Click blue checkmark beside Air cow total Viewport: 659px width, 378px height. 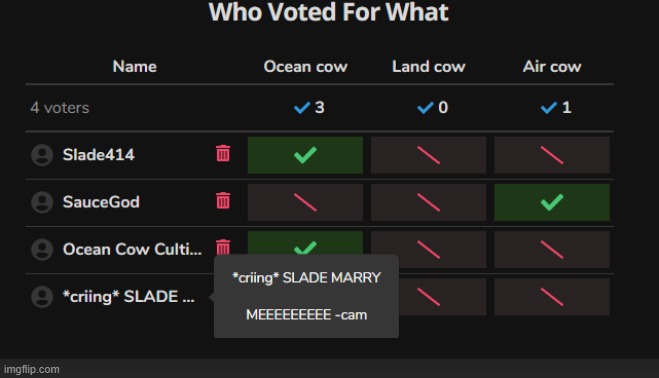[549, 108]
